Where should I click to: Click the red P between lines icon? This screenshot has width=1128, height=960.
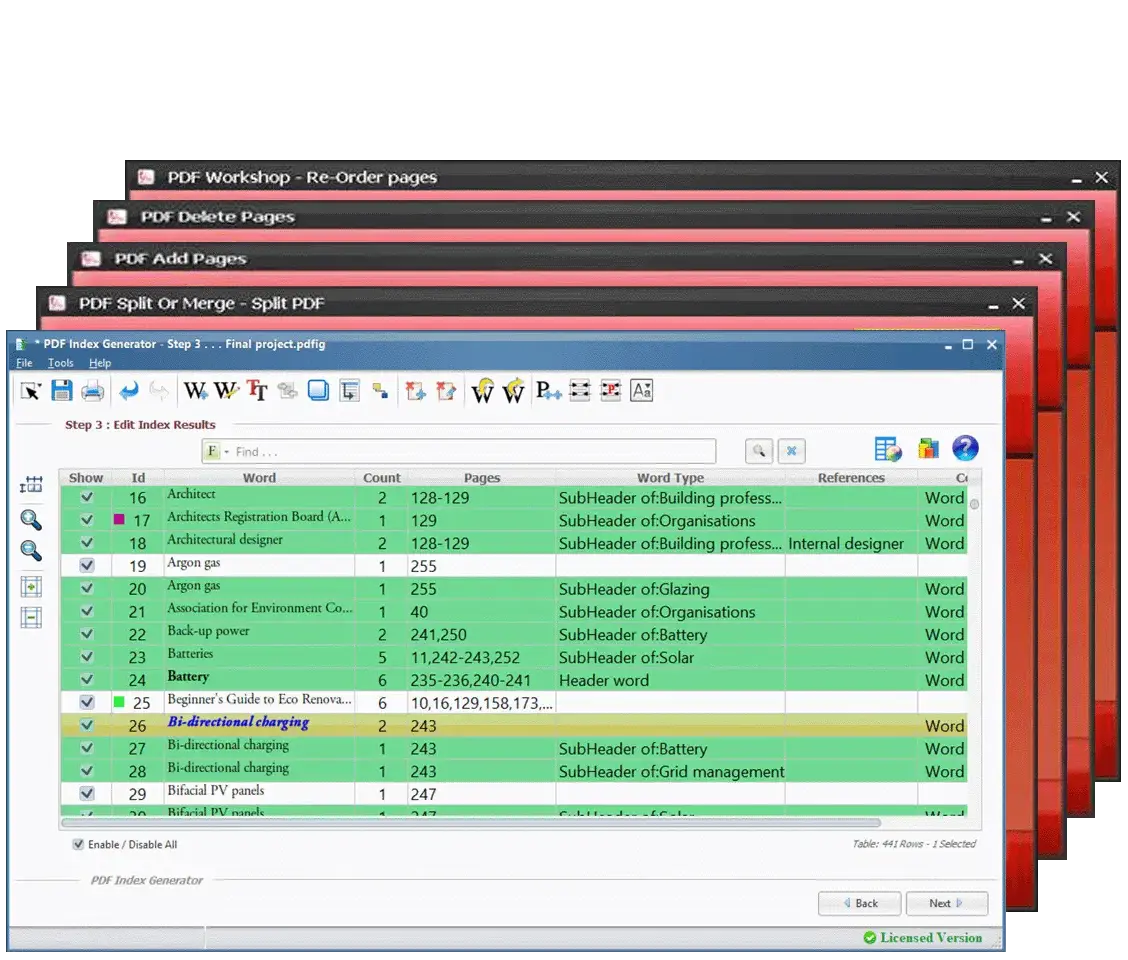[x=611, y=391]
